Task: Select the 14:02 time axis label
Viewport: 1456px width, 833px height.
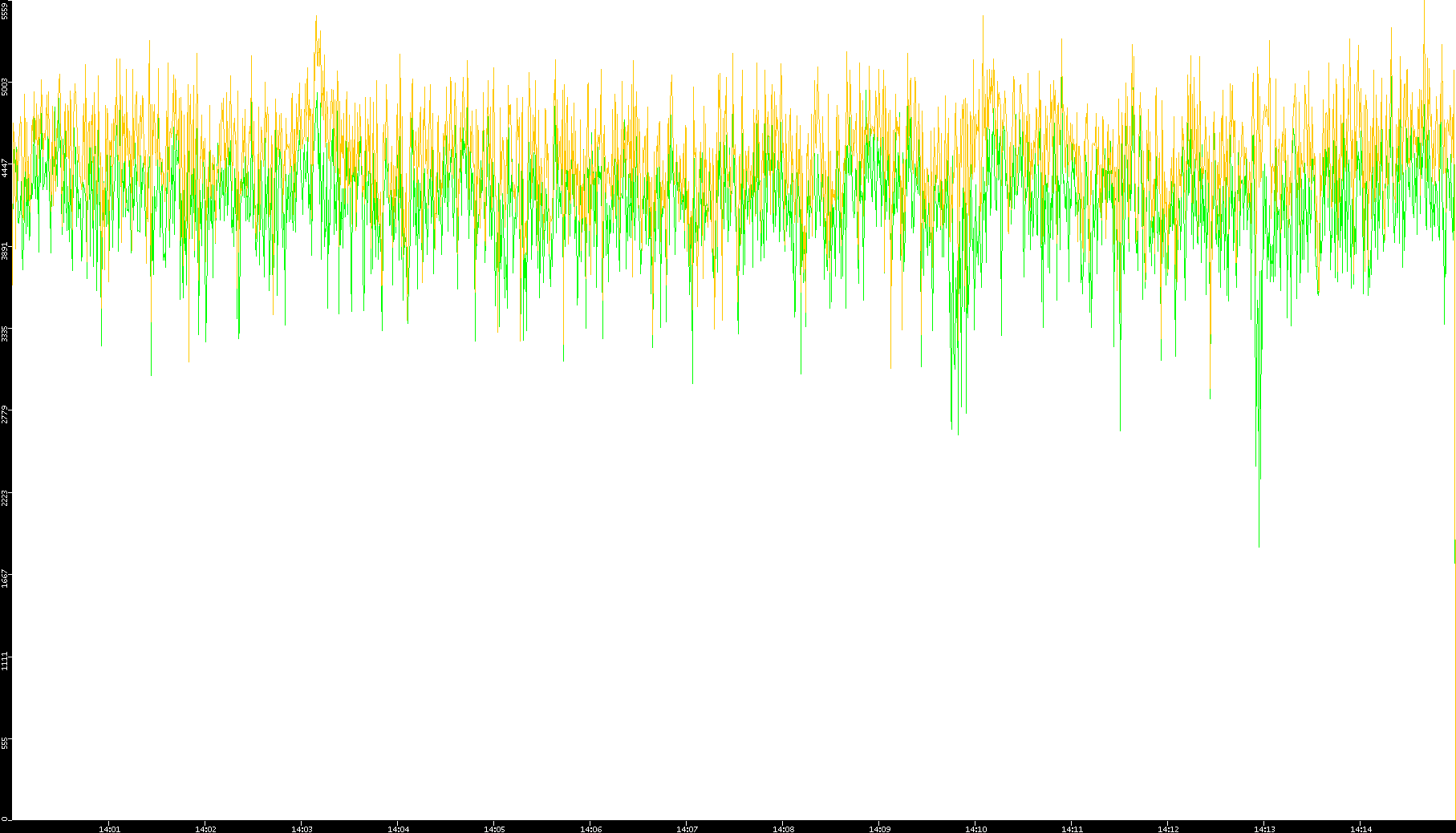Action: [205, 829]
